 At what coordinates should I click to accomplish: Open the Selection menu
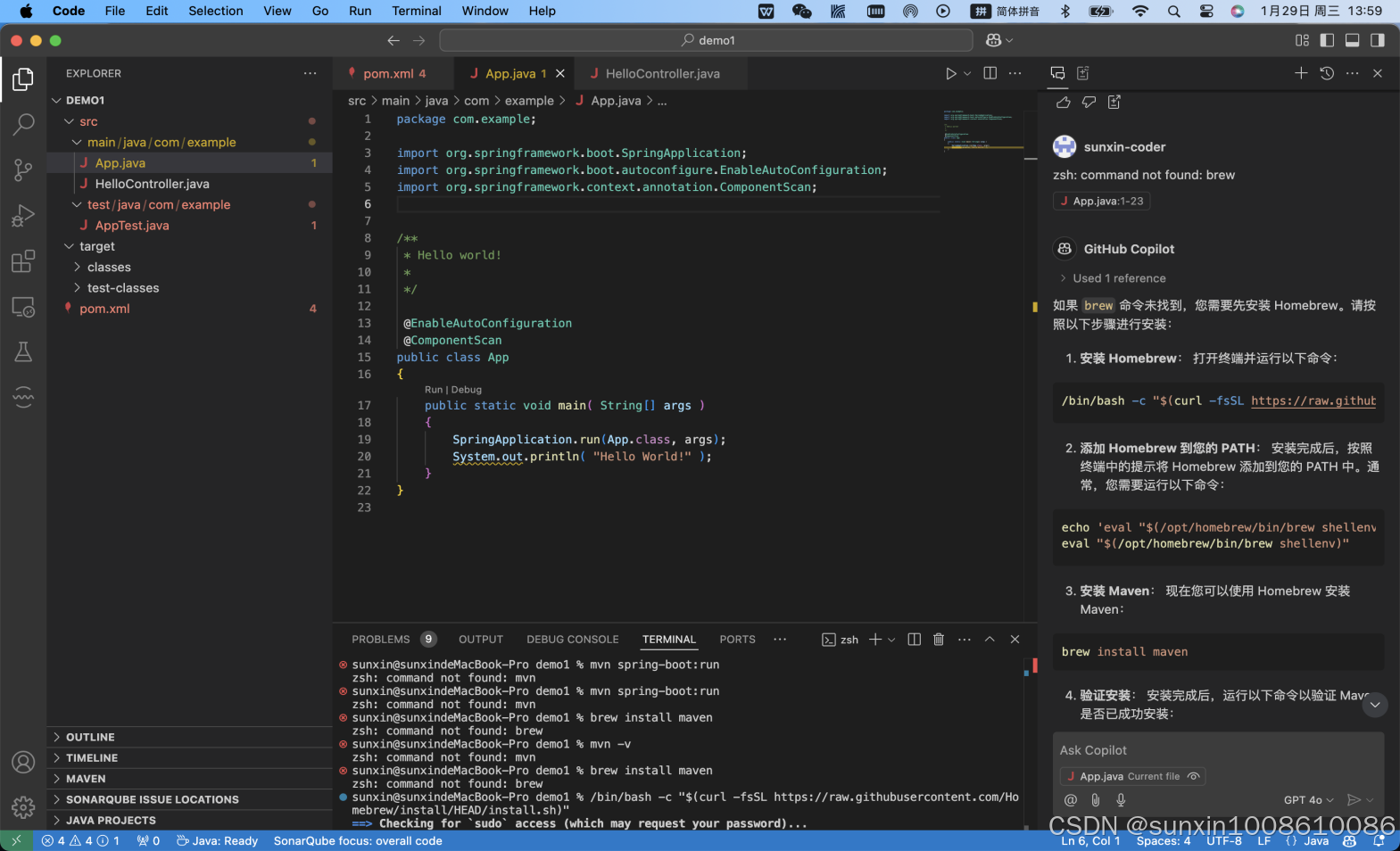pyautogui.click(x=215, y=11)
